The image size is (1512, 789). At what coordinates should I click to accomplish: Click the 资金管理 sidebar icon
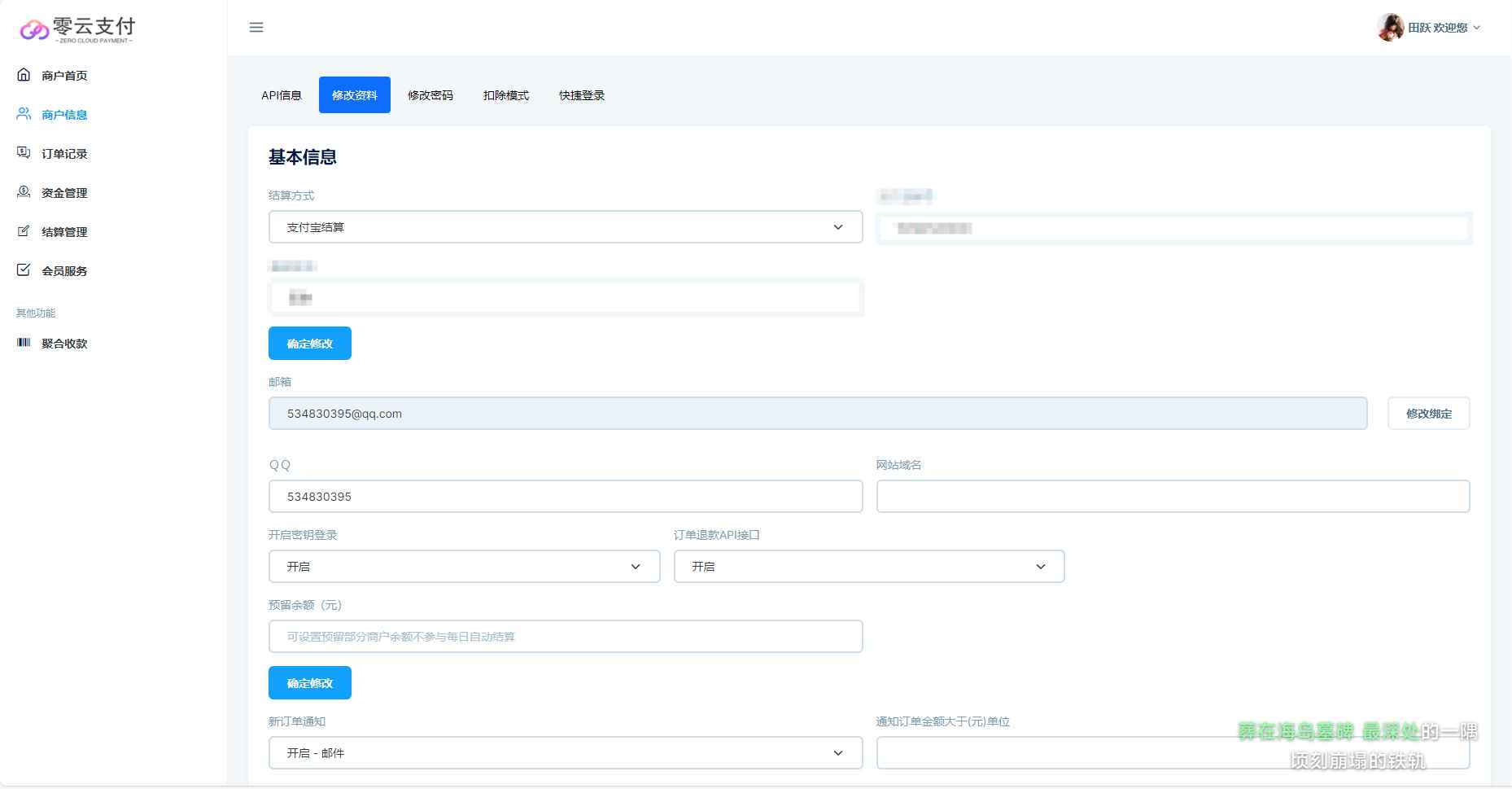(24, 192)
